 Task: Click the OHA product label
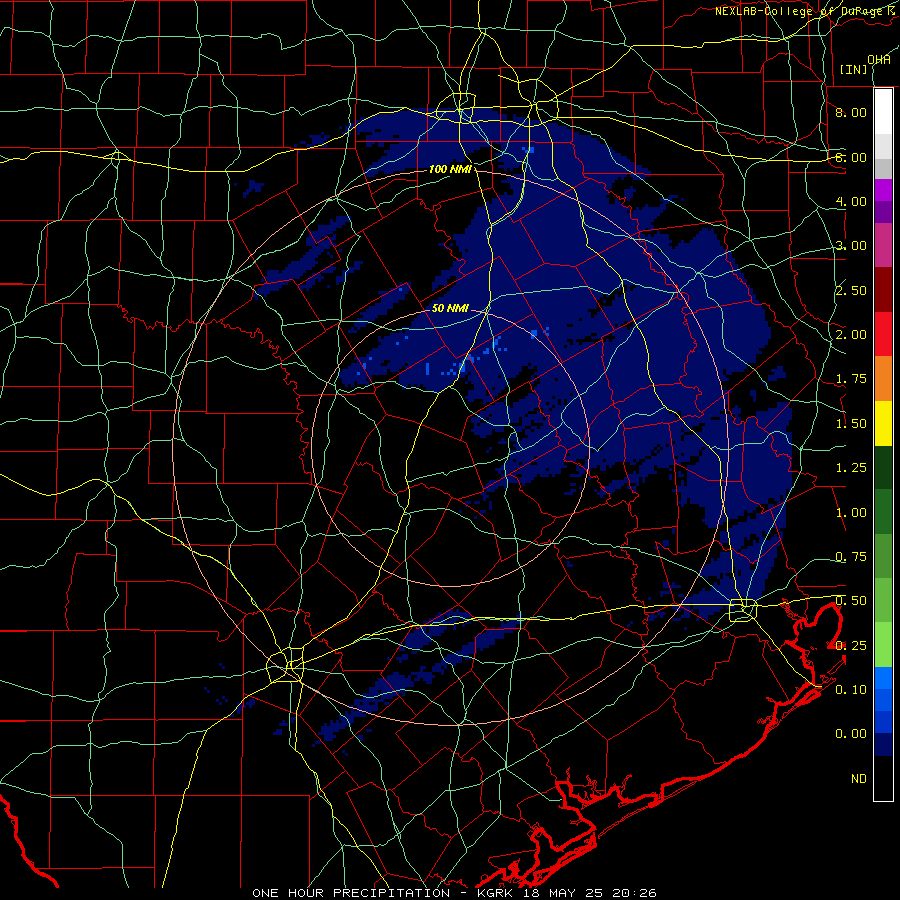(879, 60)
